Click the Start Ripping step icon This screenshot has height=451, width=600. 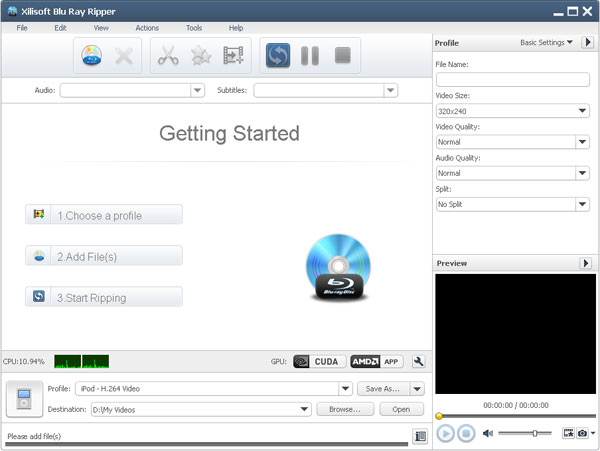point(39,296)
